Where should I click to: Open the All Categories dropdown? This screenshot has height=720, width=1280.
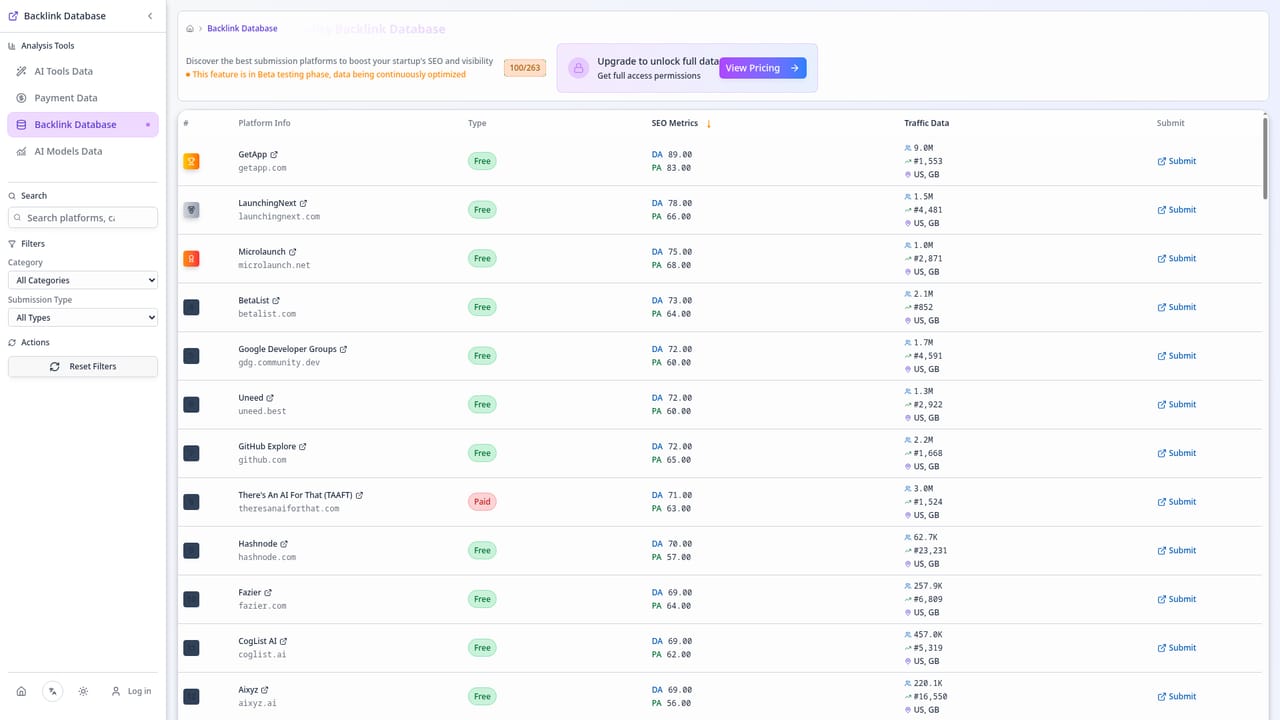(x=83, y=280)
